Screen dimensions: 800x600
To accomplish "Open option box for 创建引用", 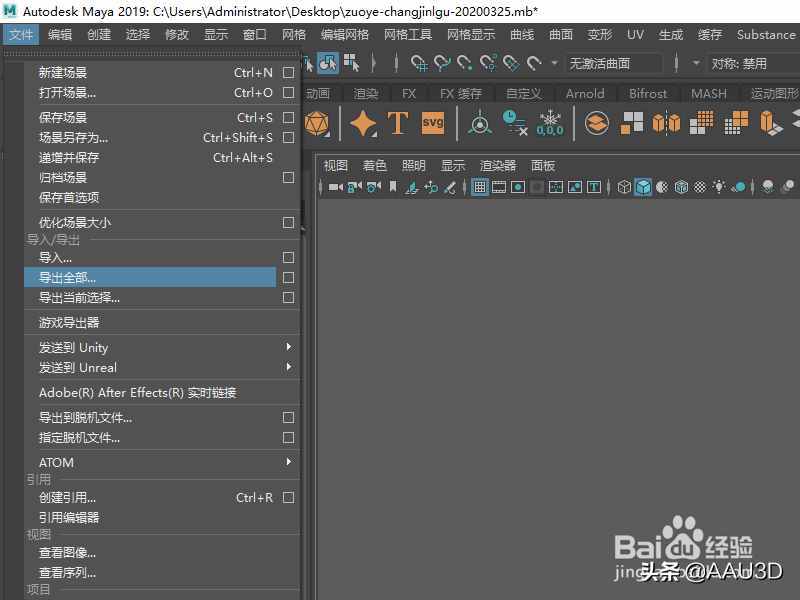I will 288,497.
